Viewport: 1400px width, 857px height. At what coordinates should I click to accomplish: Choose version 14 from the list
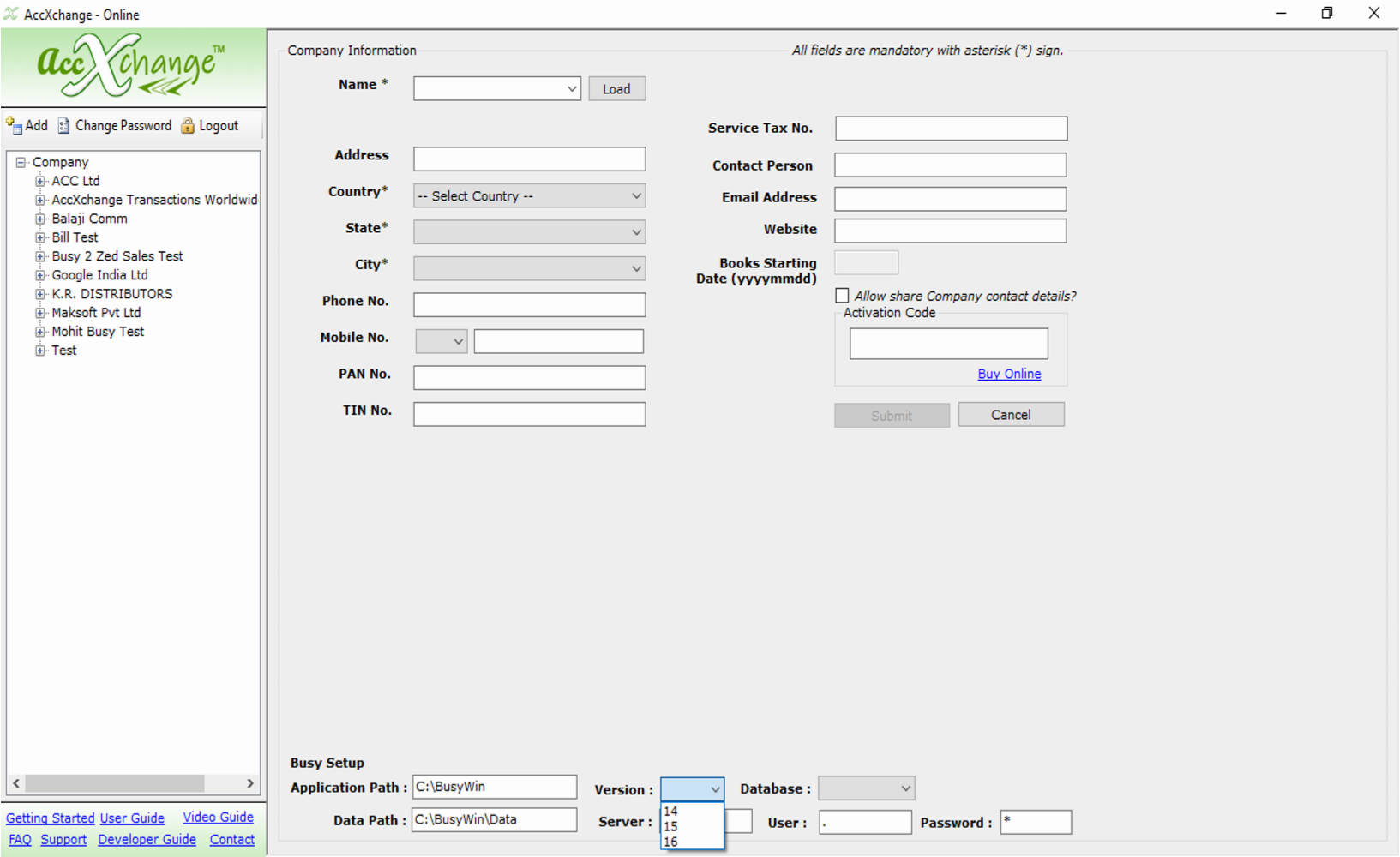[x=692, y=811]
